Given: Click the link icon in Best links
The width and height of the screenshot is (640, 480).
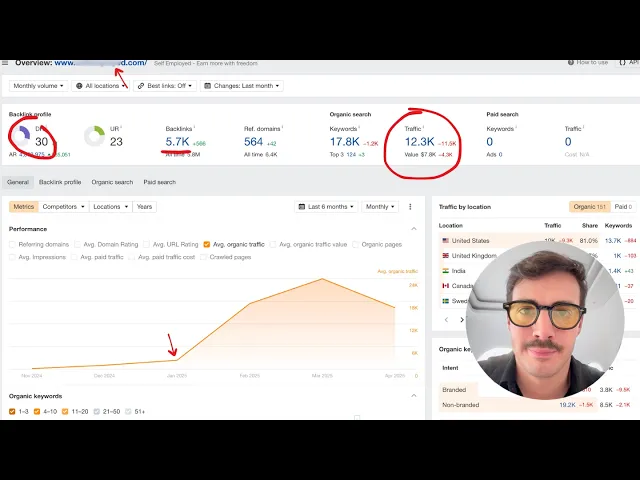Looking at the screenshot, I should [x=141, y=86].
